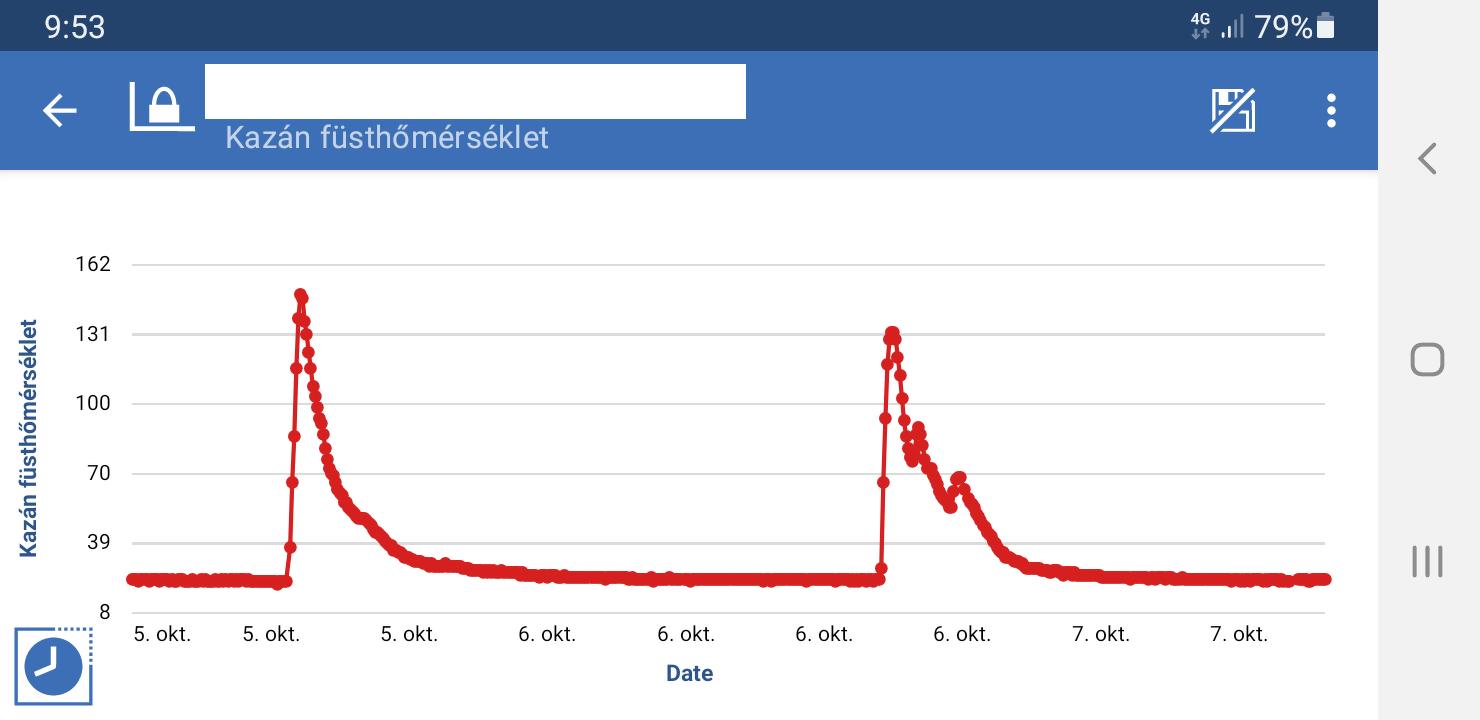Click the "Date" x-axis label
Screen dimensions: 1480x720
(x=689, y=673)
